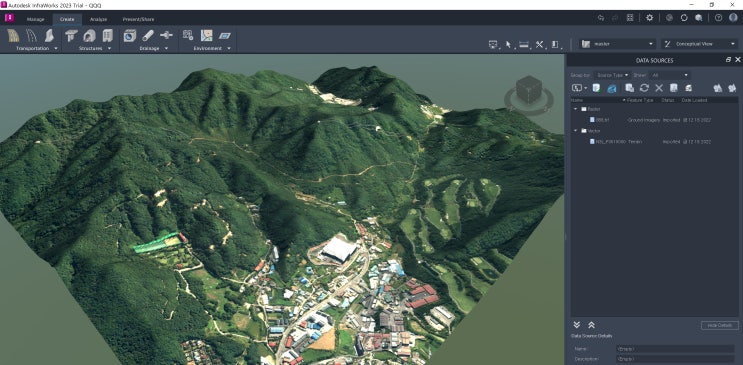The width and height of the screenshot is (743, 365).
Task: Select the roadside barrier tool in Transportation
Action: [x=49, y=36]
